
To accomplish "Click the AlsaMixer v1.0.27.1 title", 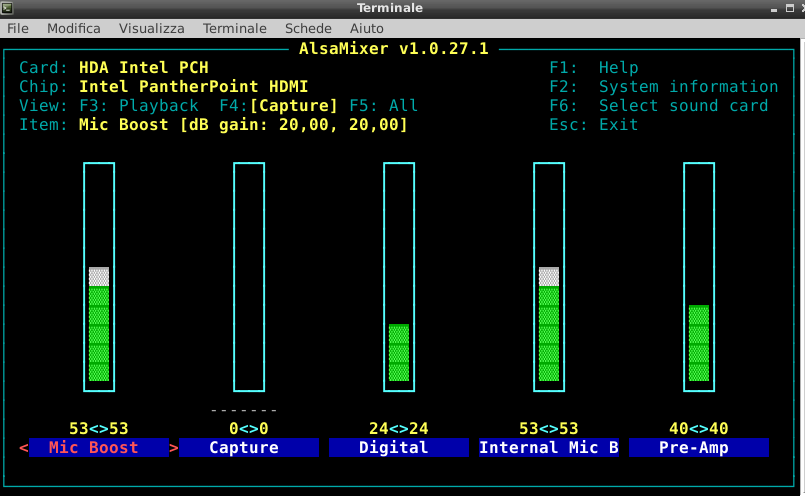I will tap(394, 49).
